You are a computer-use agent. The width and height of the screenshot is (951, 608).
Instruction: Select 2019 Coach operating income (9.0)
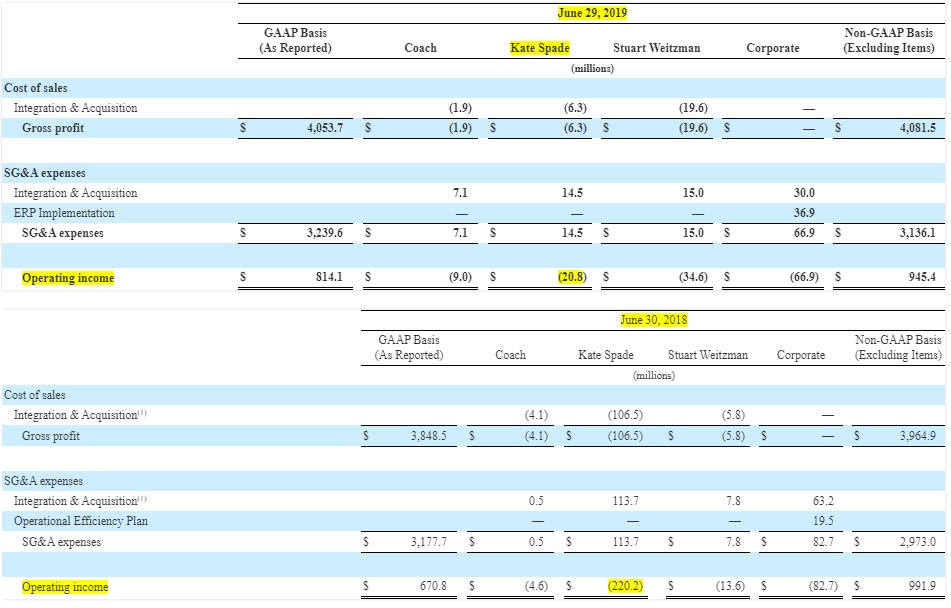460,277
